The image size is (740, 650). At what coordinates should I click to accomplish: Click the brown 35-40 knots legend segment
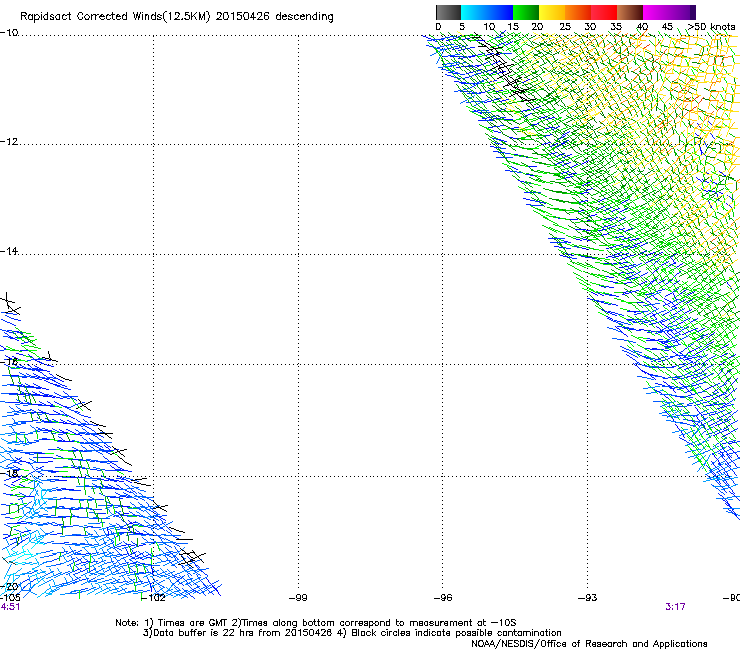pos(630,12)
